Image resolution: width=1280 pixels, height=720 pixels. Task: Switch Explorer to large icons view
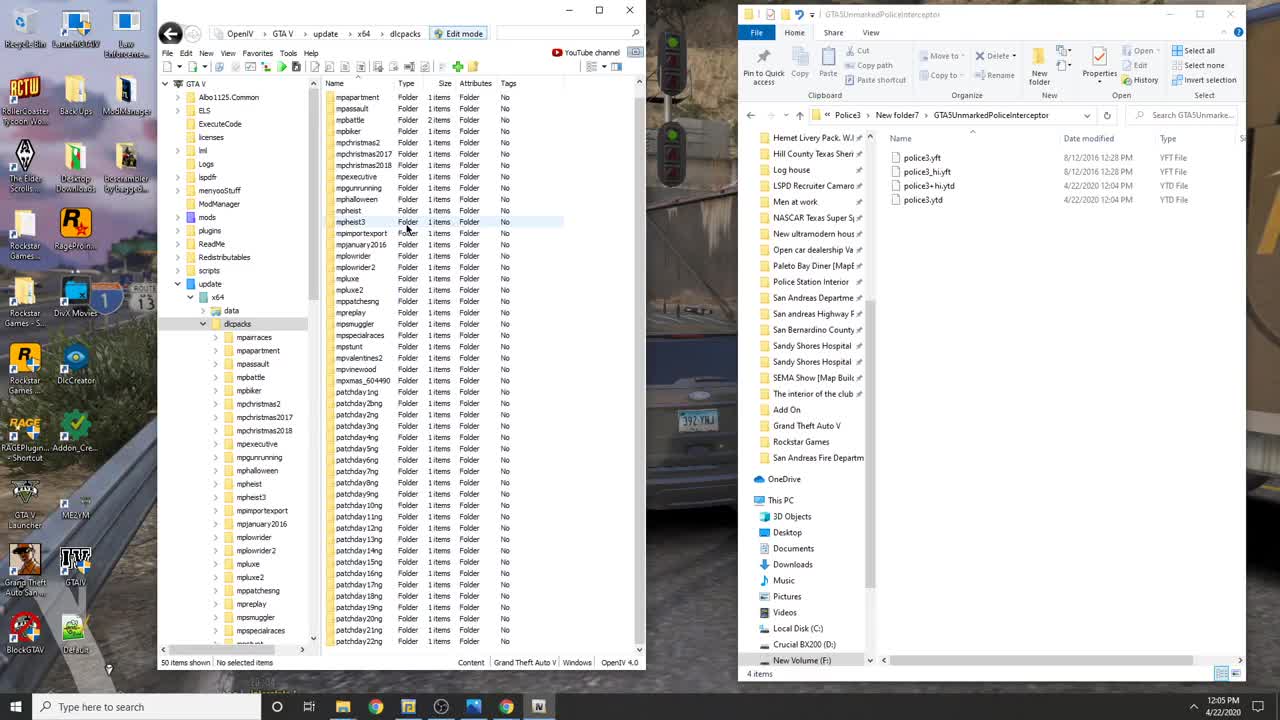1237,673
